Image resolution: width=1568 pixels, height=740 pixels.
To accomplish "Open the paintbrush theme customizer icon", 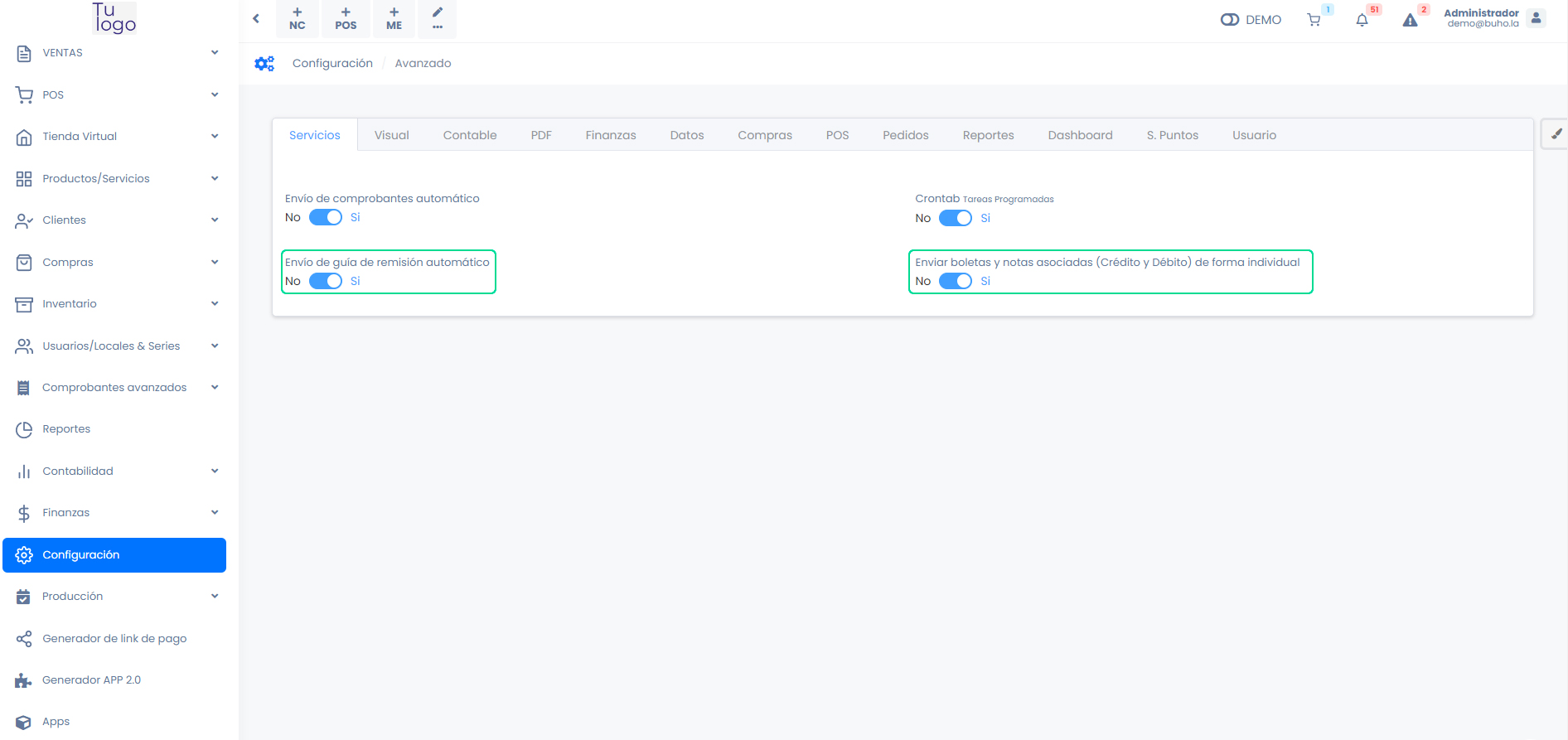I will [1556, 134].
